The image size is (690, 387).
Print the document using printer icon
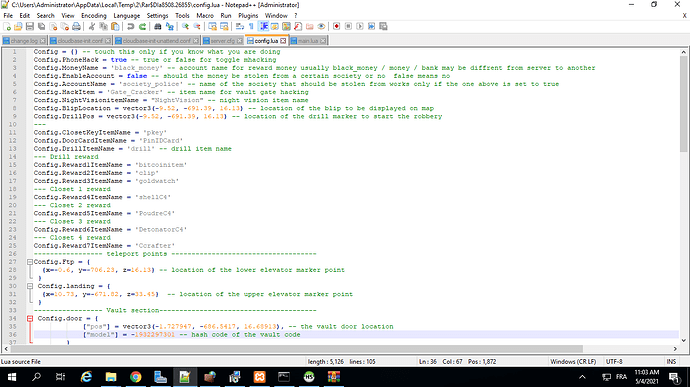76,26
